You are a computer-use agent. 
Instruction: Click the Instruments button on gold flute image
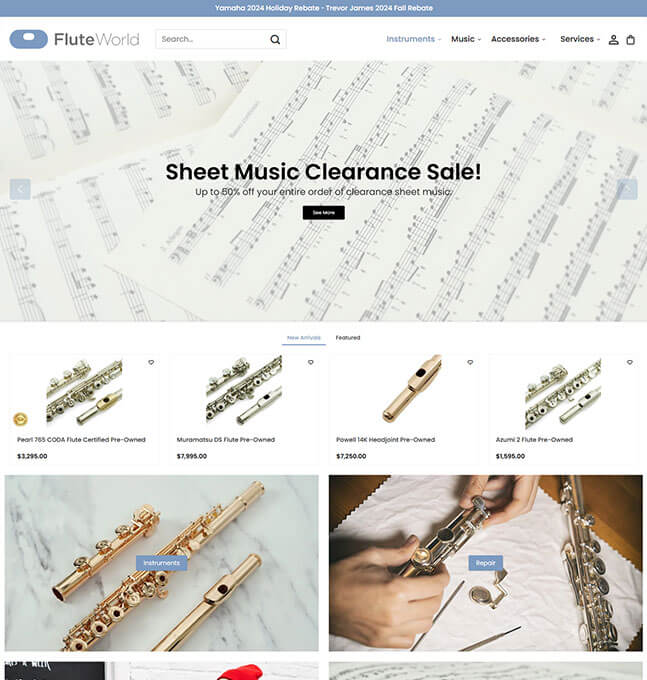[161, 563]
